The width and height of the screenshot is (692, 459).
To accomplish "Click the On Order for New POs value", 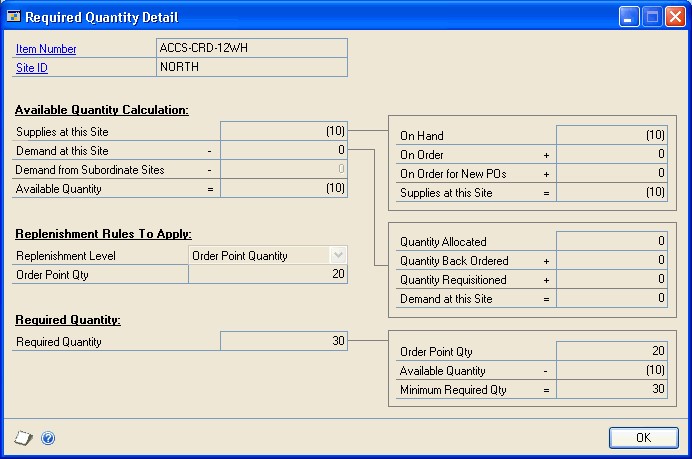I will click(612, 173).
